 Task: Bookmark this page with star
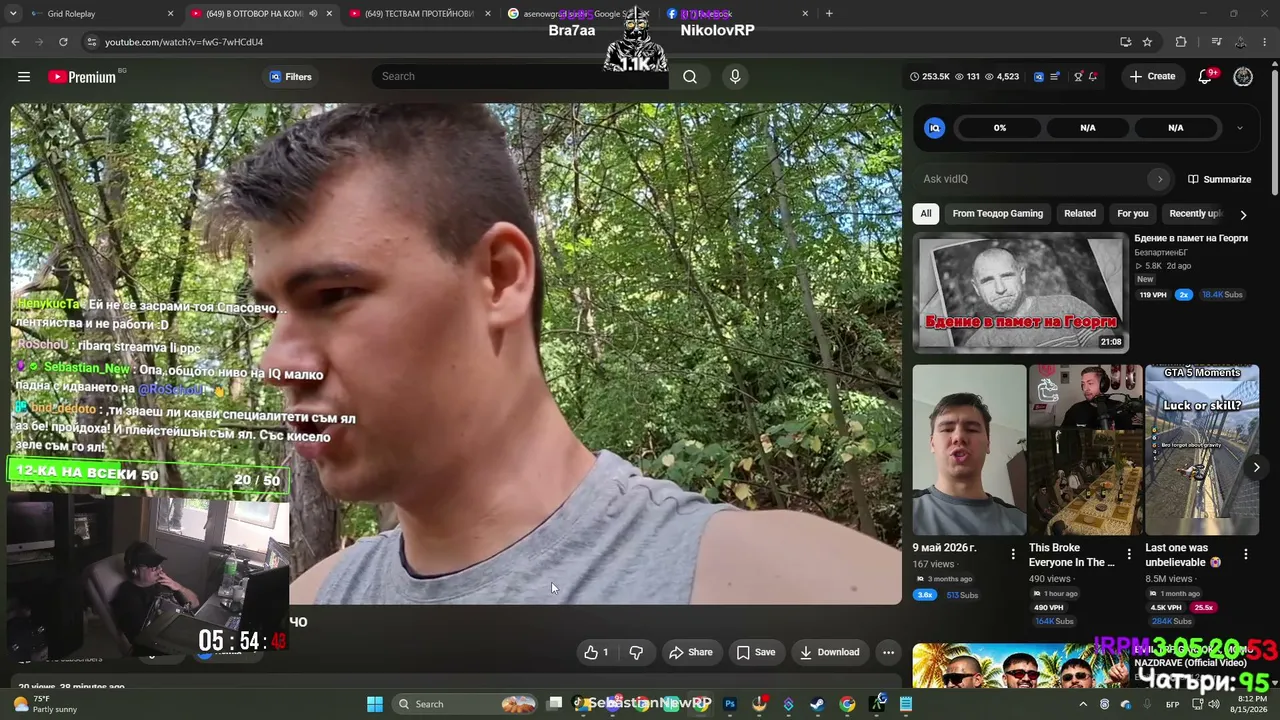[1147, 42]
